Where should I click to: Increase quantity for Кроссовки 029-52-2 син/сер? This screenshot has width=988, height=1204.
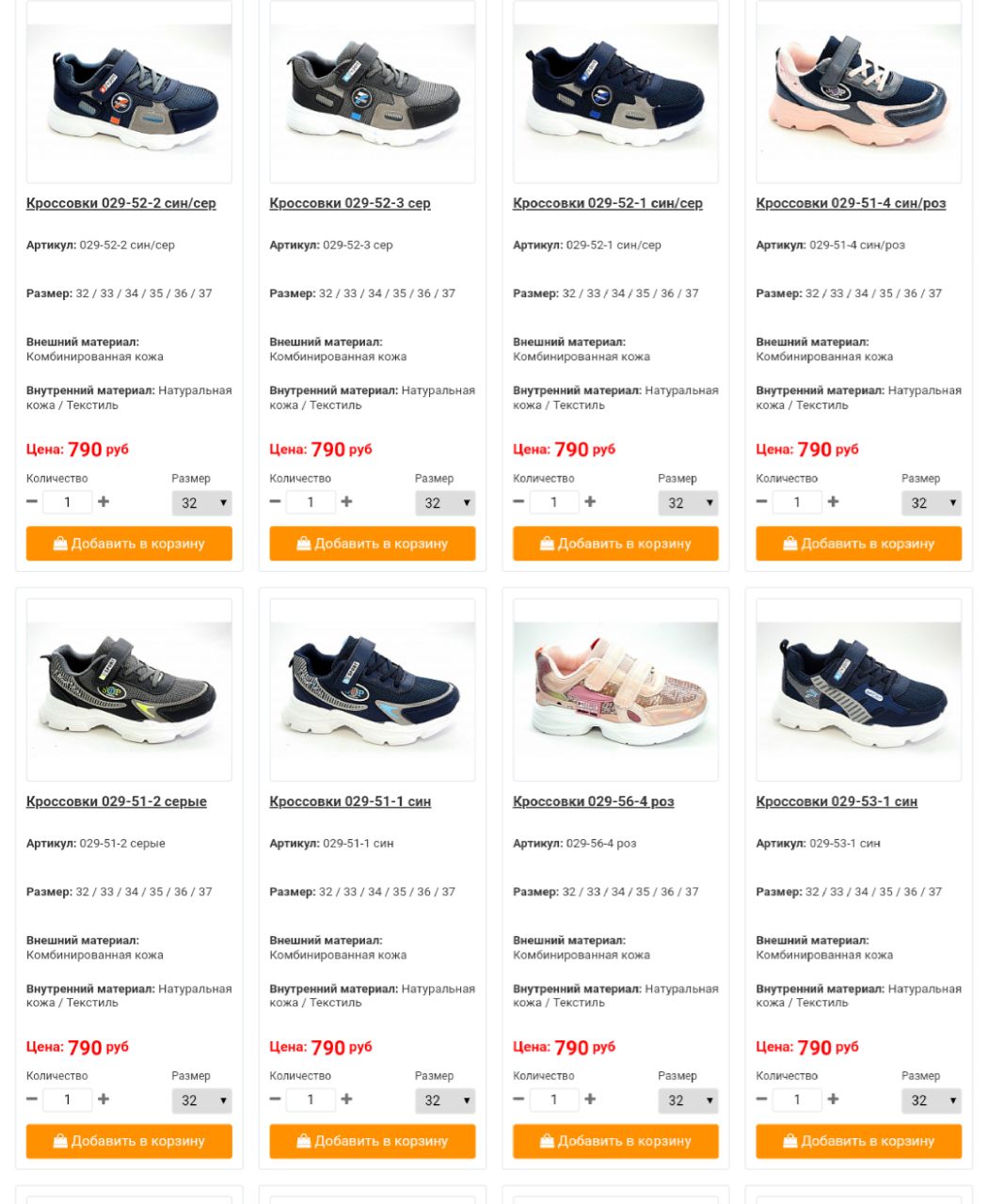pyautogui.click(x=104, y=501)
